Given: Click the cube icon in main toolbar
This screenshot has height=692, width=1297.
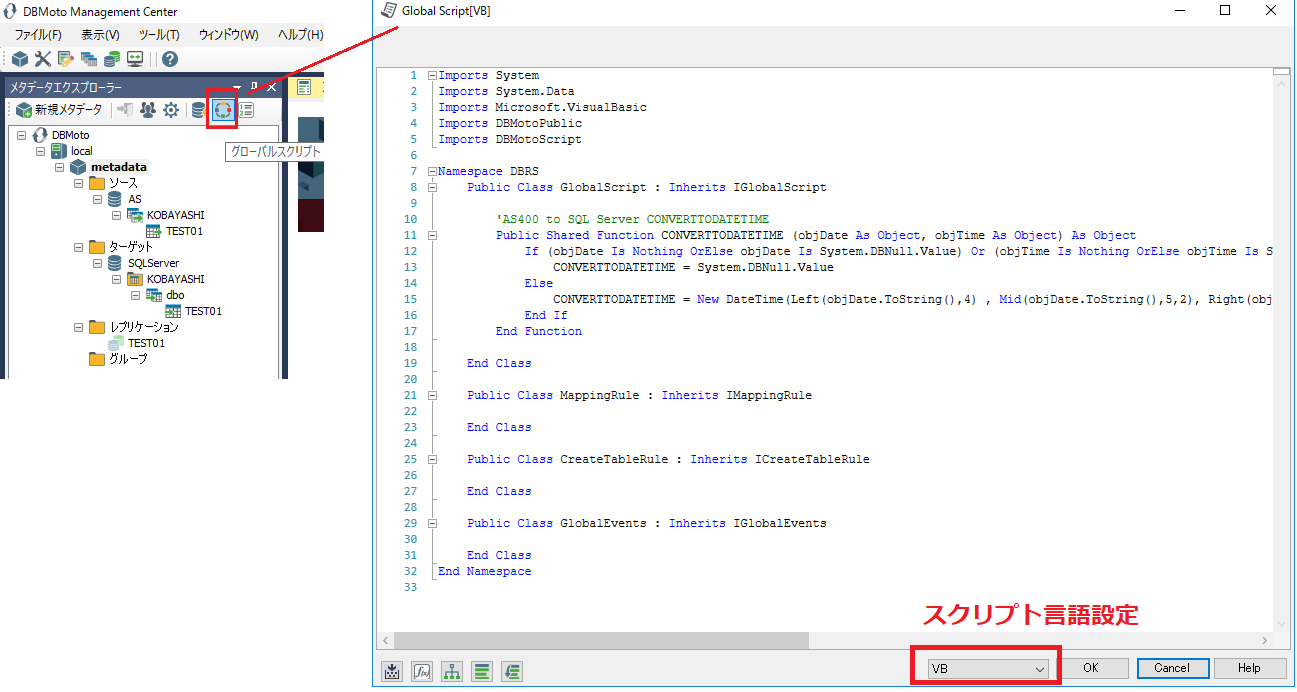Looking at the screenshot, I should point(20,59).
